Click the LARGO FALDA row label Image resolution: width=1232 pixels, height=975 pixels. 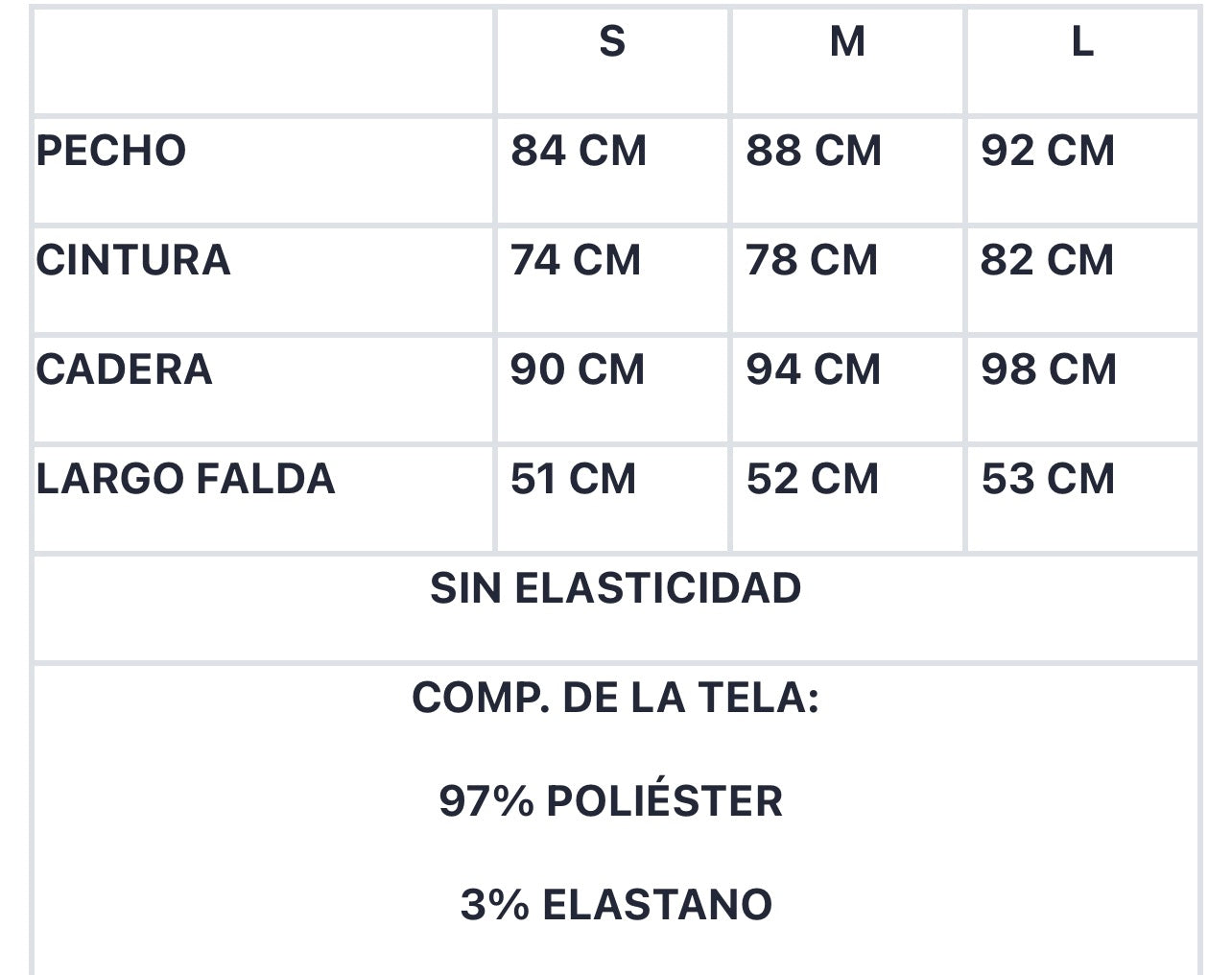click(x=185, y=480)
